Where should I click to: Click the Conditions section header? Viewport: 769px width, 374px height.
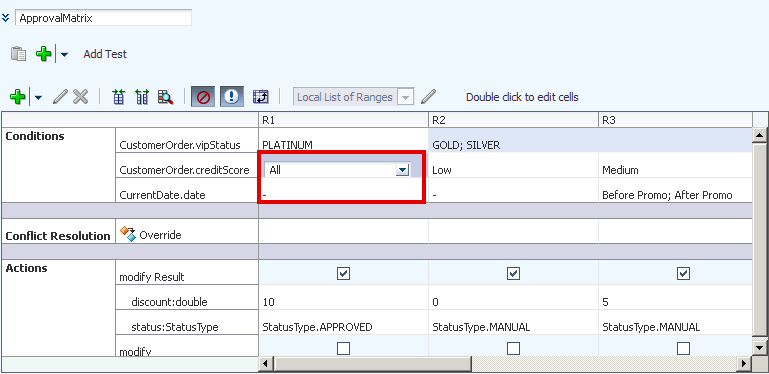pyautogui.click(x=34, y=136)
